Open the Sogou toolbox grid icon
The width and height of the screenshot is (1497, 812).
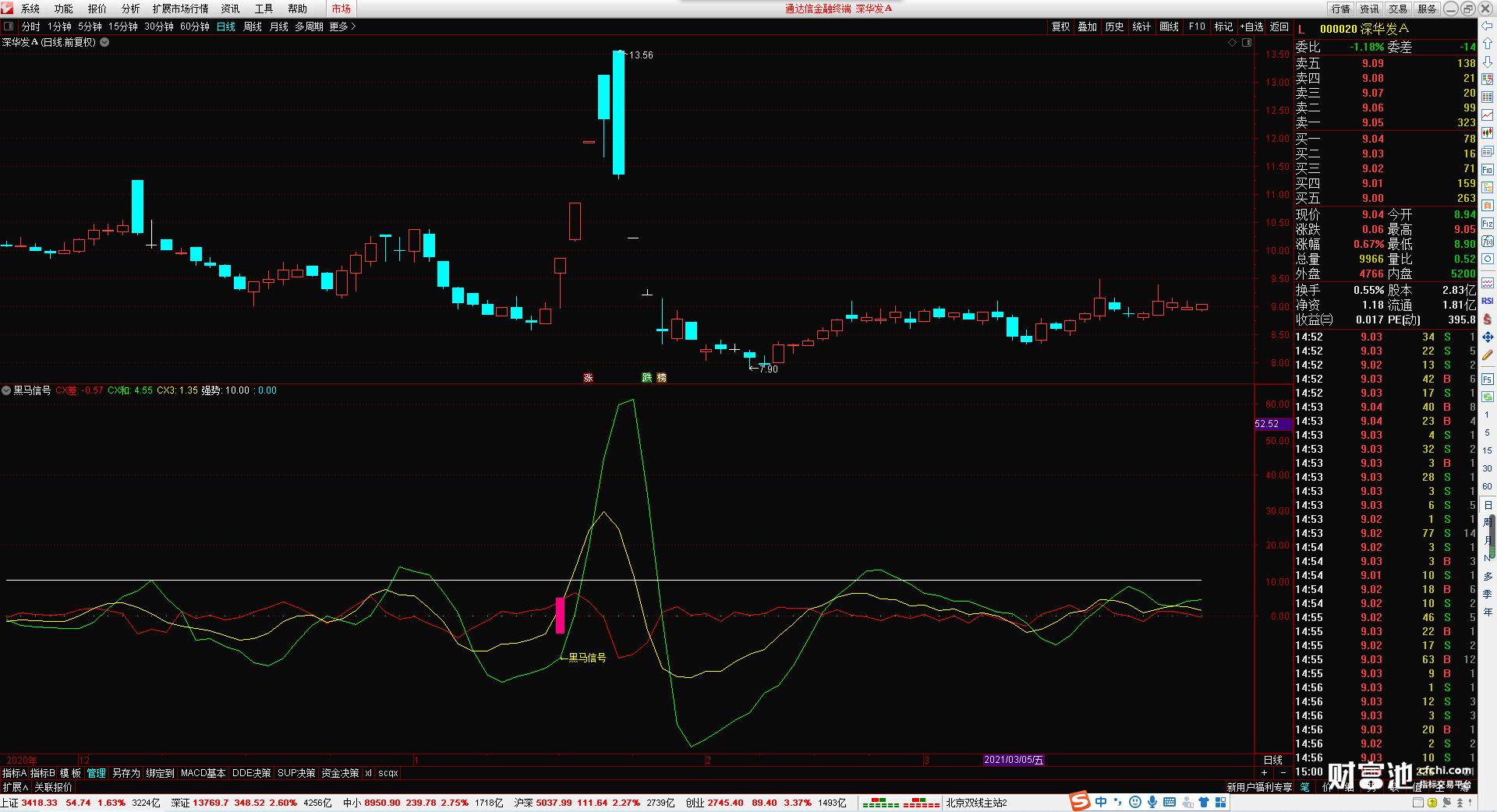click(1221, 802)
